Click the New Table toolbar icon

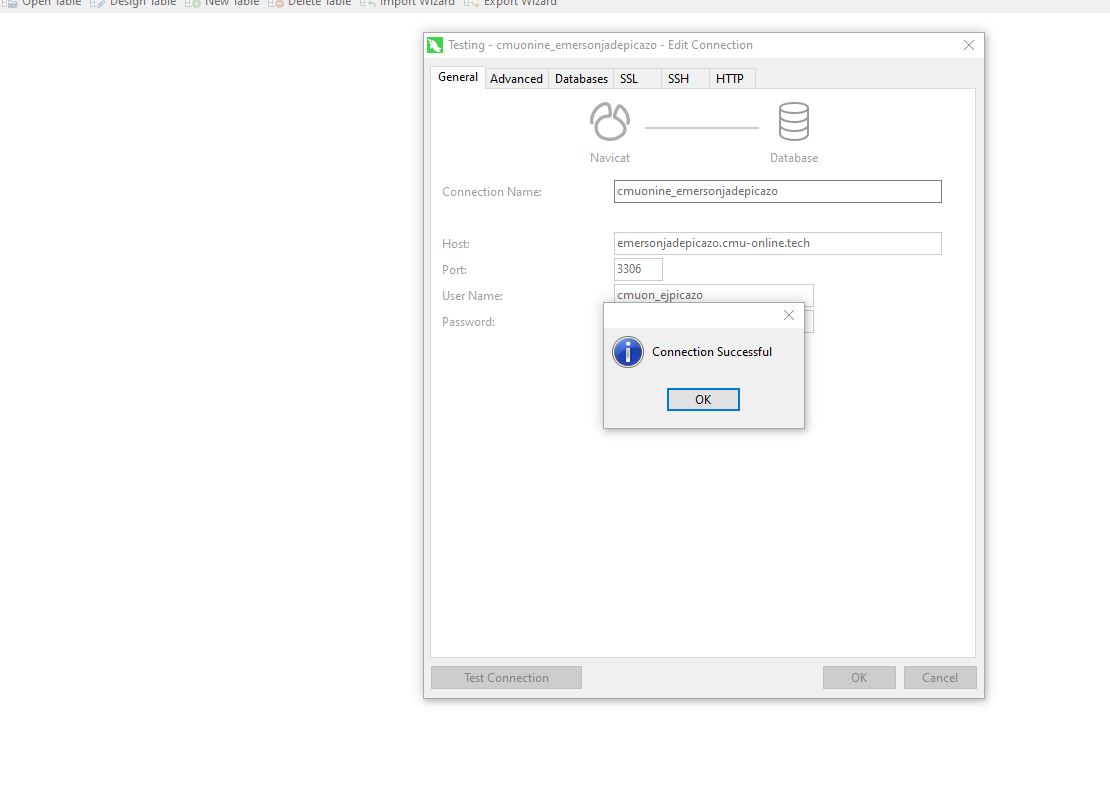193,3
